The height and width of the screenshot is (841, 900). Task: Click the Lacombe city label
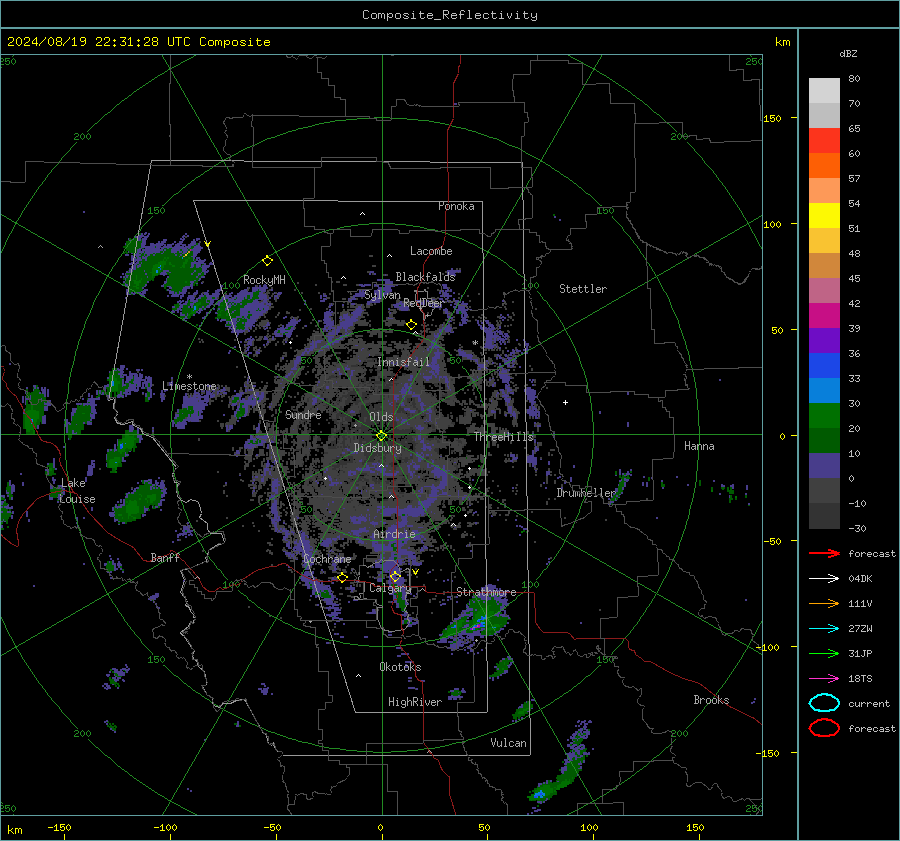(431, 251)
